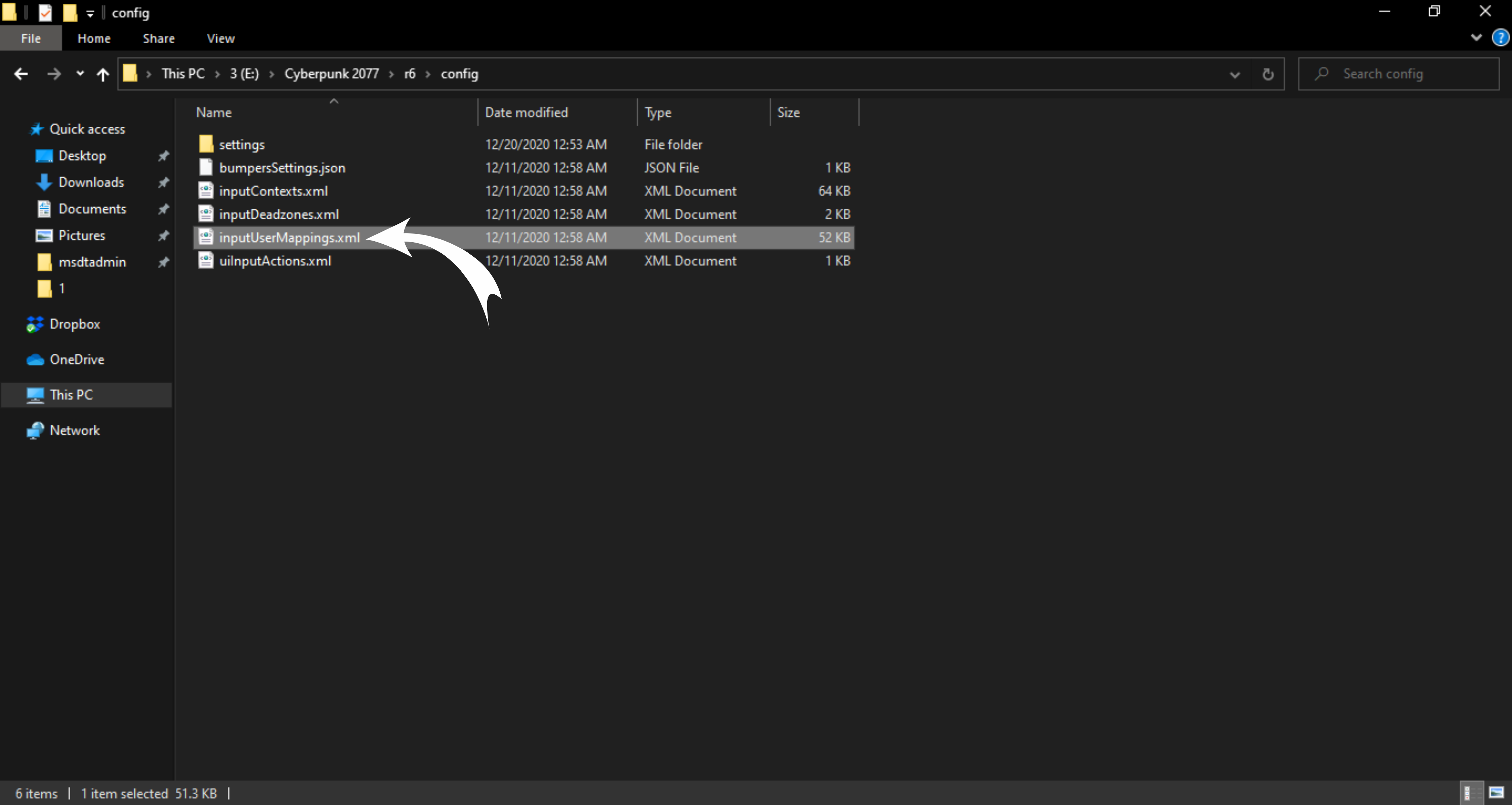Viewport: 1512px width, 805px height.
Task: Click the New folder icon in title bar
Action: point(70,12)
